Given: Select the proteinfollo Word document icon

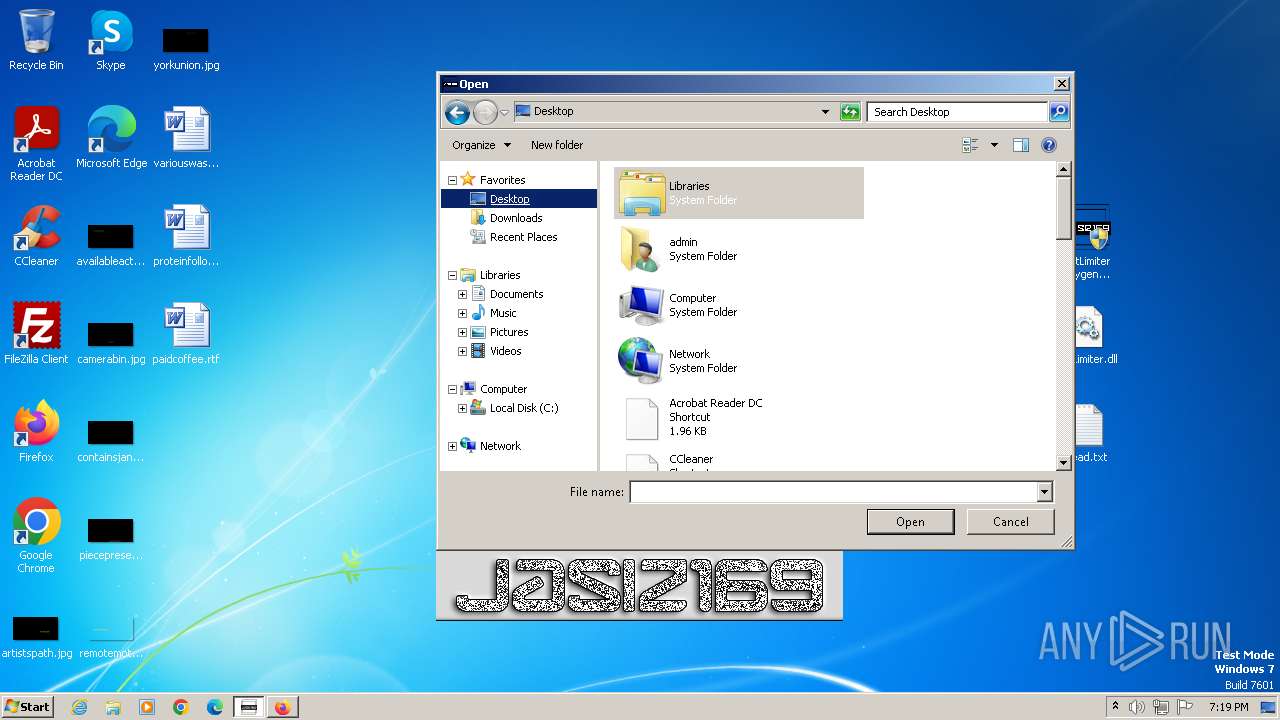Looking at the screenshot, I should coord(186,236).
